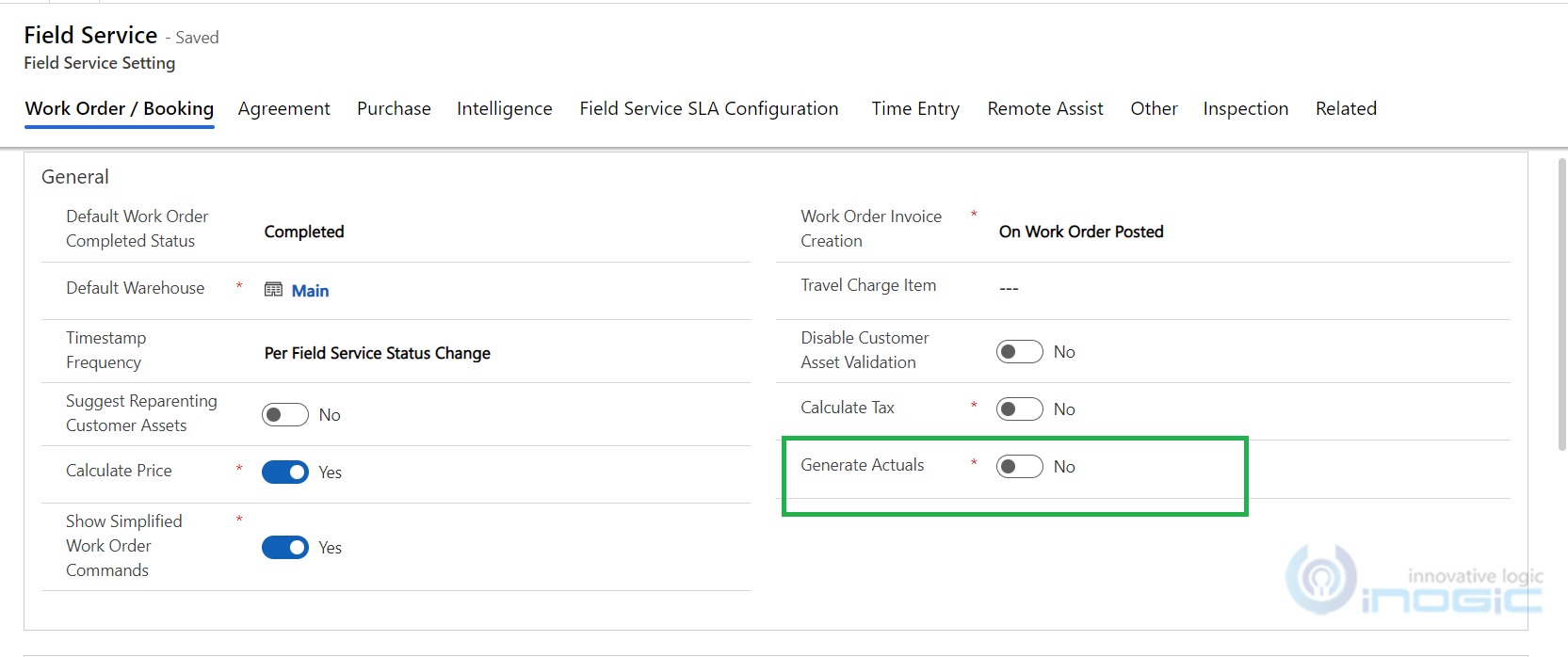Open Field Service SLA Configuration tab
The width and height of the screenshot is (1568, 657).
pyautogui.click(x=709, y=108)
